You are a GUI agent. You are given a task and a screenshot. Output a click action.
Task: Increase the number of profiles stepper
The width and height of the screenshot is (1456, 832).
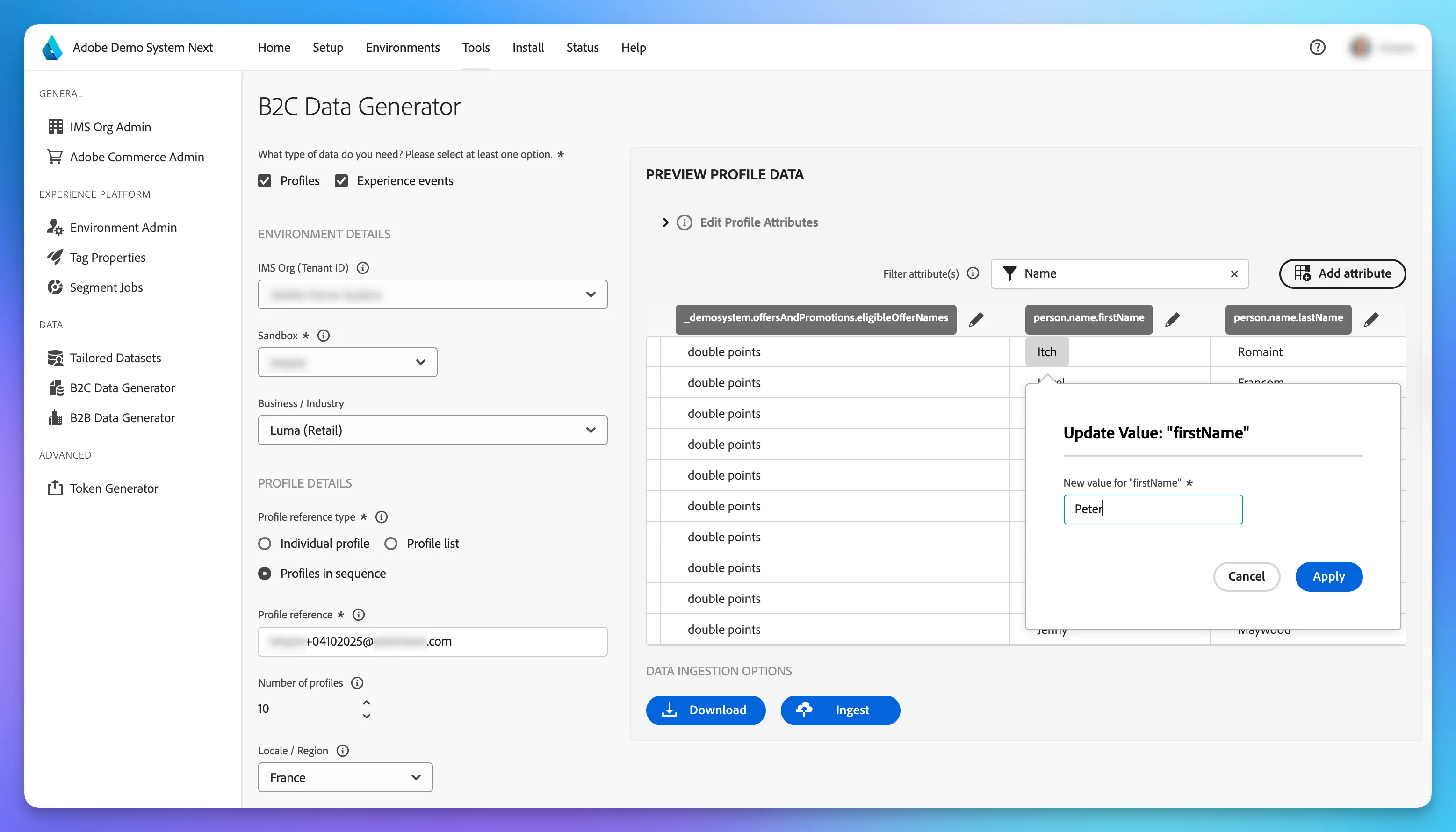367,702
